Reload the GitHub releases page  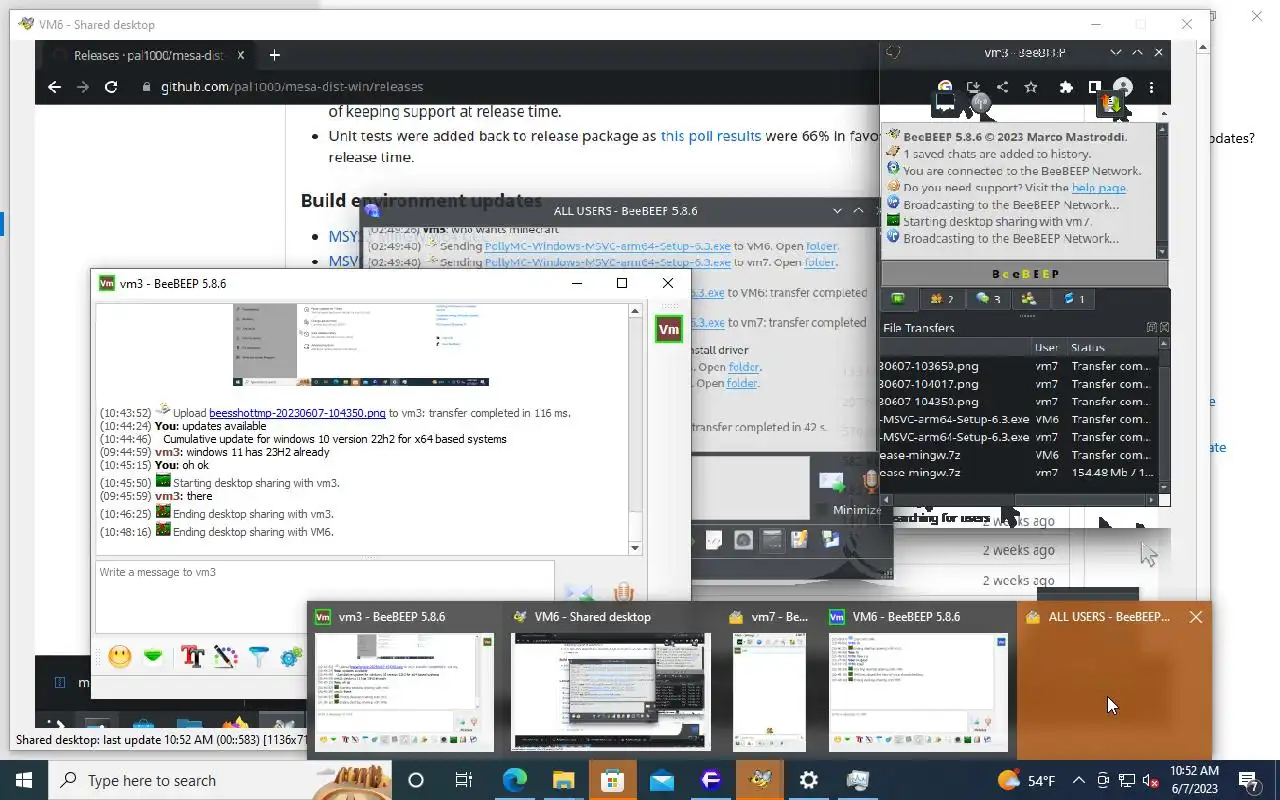pos(111,87)
